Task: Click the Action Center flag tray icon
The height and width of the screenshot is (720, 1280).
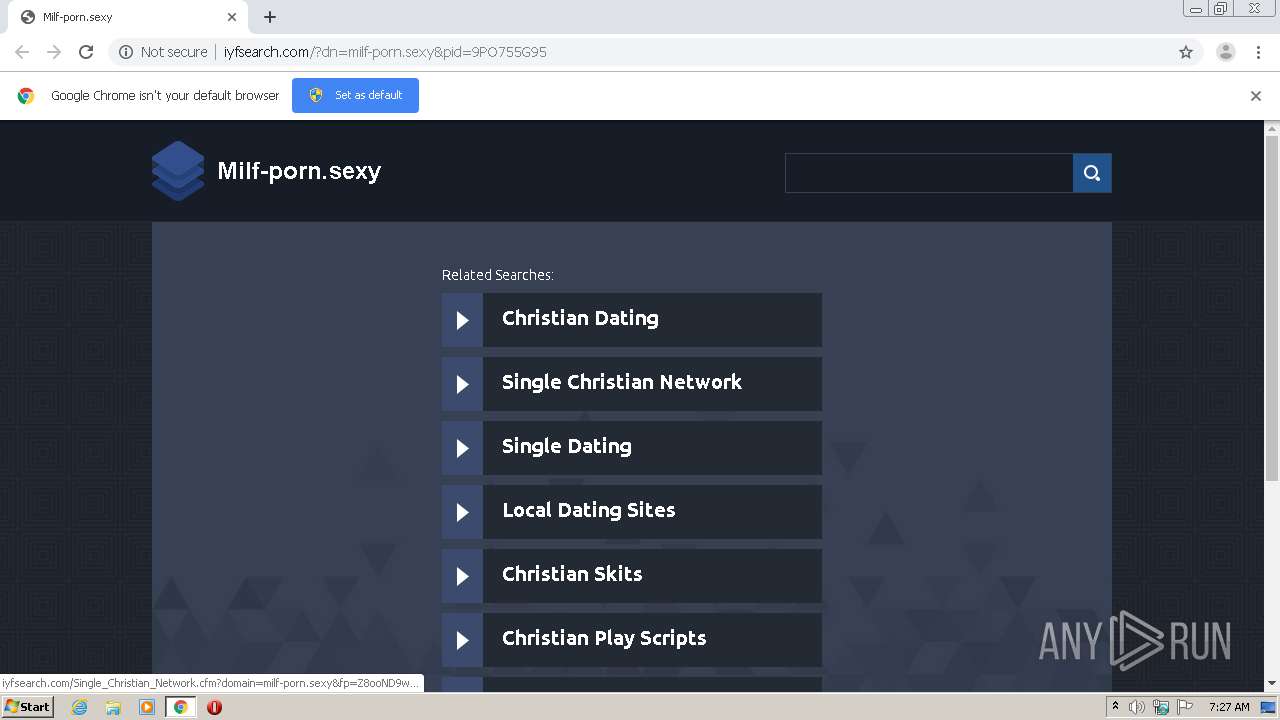Action: click(x=1185, y=707)
